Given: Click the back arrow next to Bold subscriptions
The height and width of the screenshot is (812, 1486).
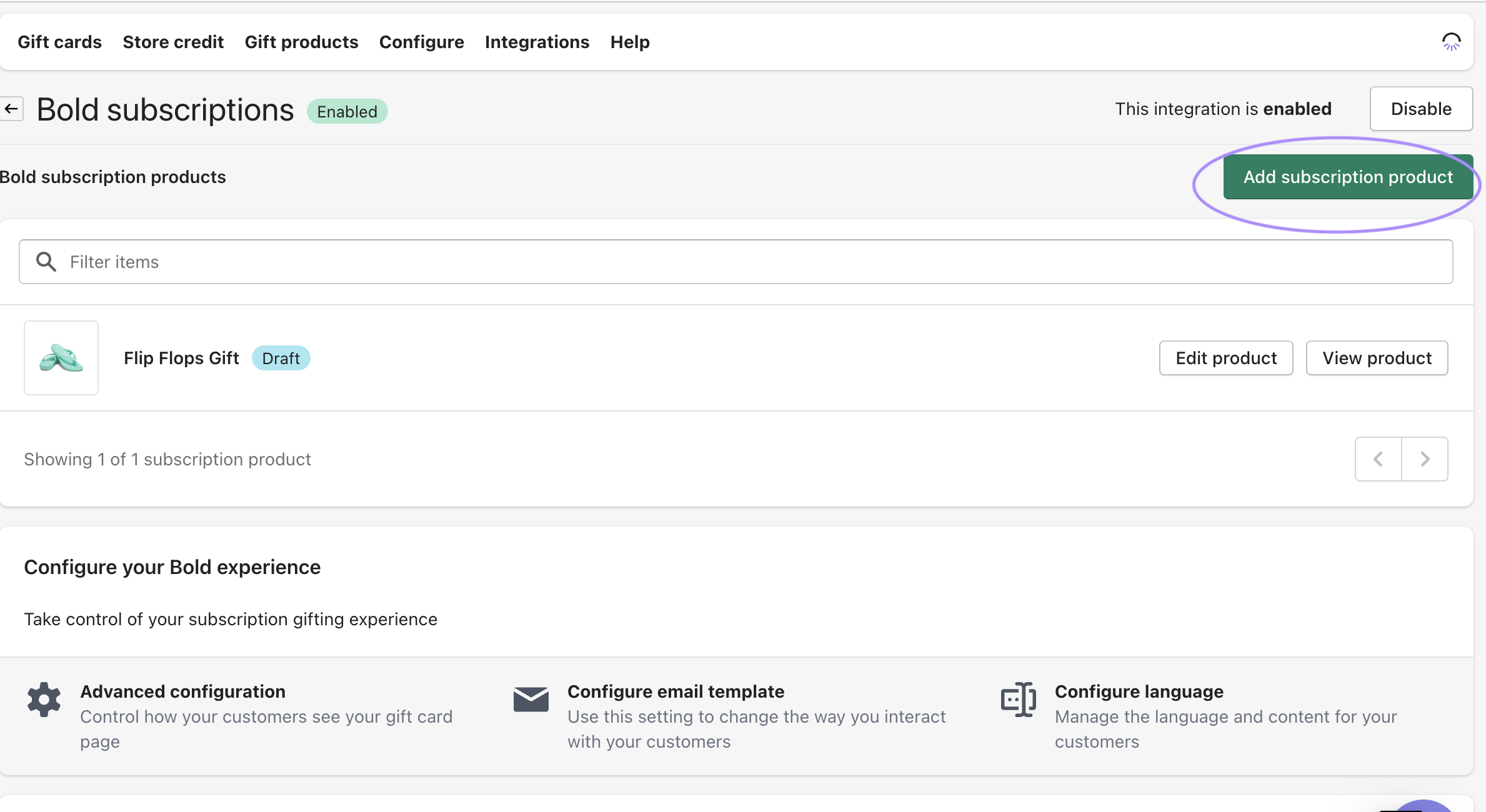Looking at the screenshot, I should pyautogui.click(x=11, y=109).
